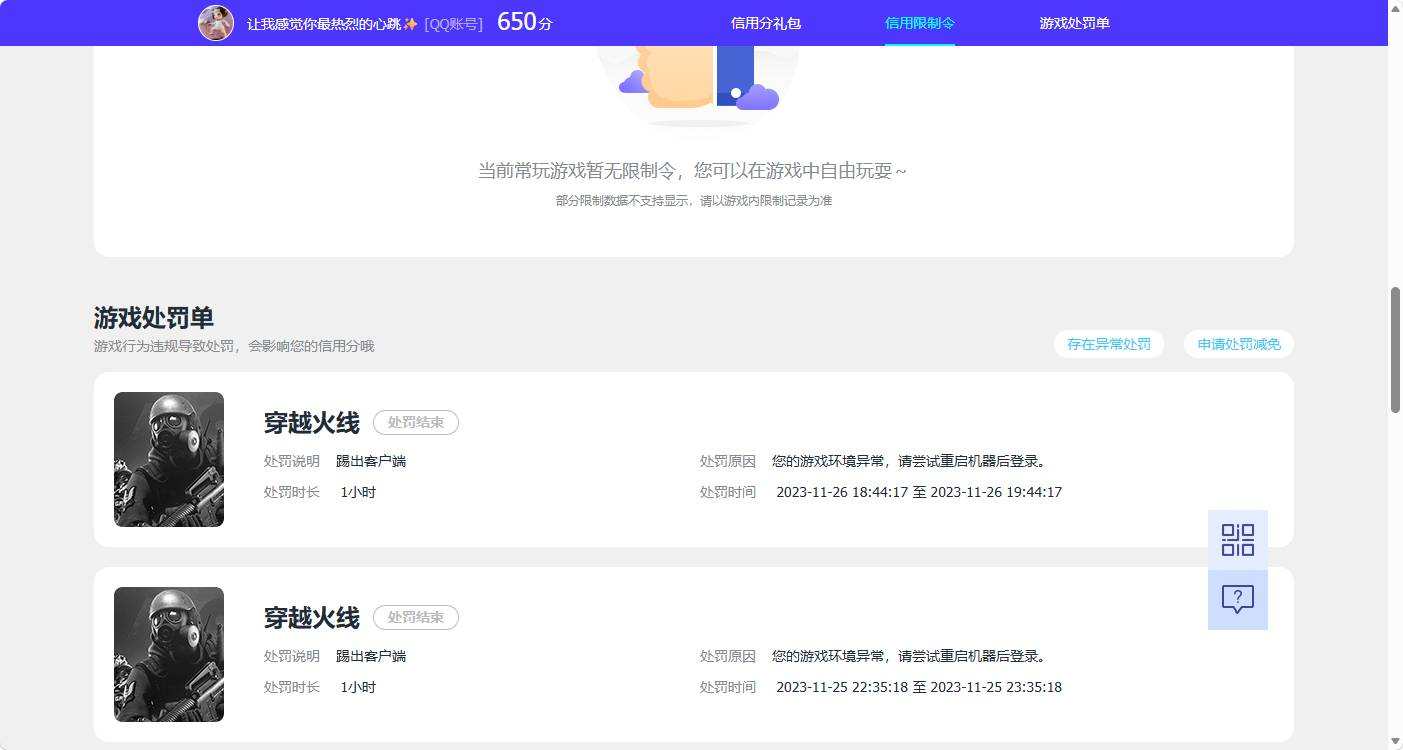Click 1小时 duration in 2023-11-26 record
This screenshot has width=1403, height=750.
point(358,492)
